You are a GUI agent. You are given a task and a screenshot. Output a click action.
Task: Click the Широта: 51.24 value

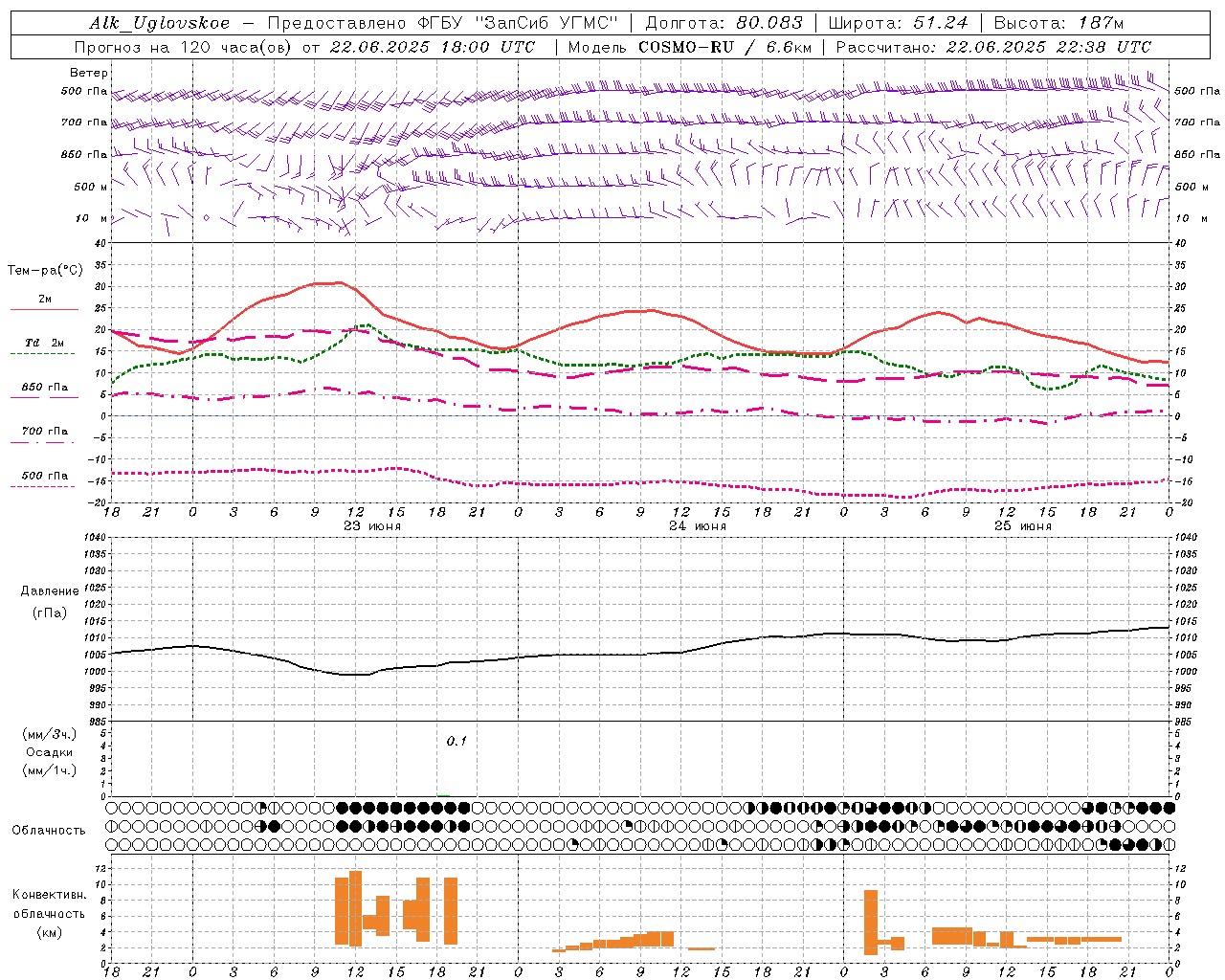pos(898,23)
